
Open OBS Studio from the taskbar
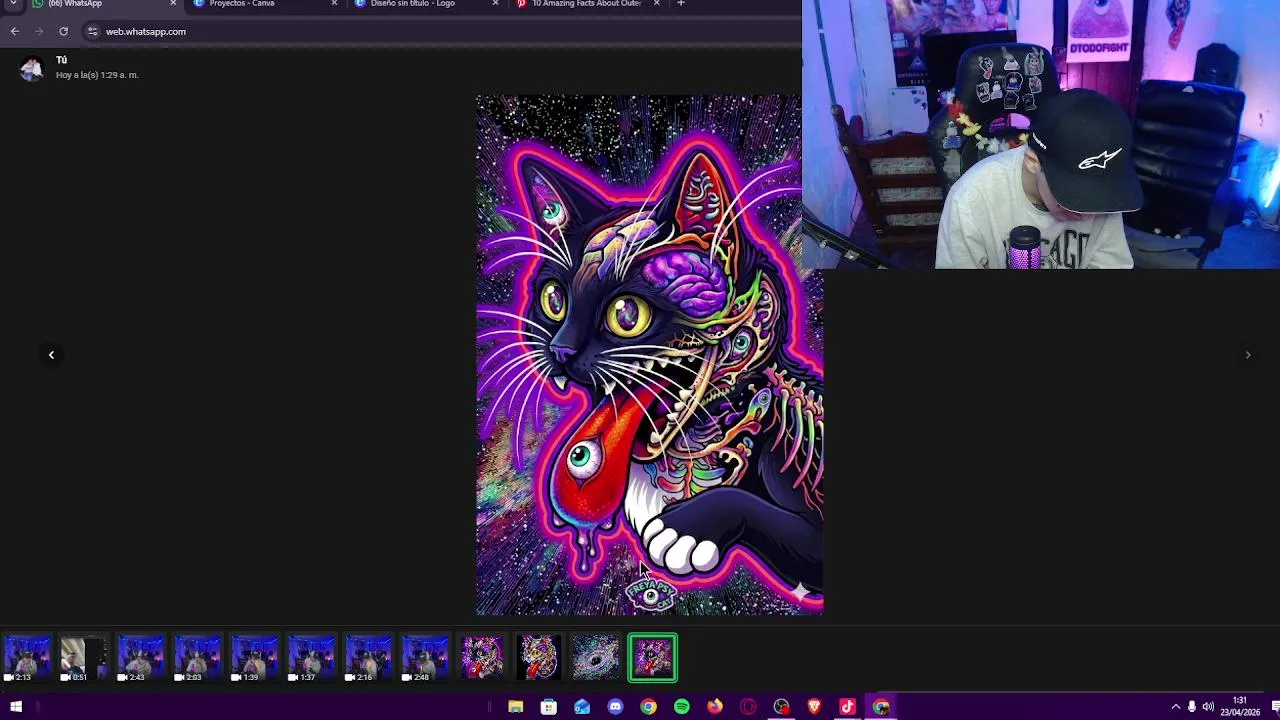point(781,707)
